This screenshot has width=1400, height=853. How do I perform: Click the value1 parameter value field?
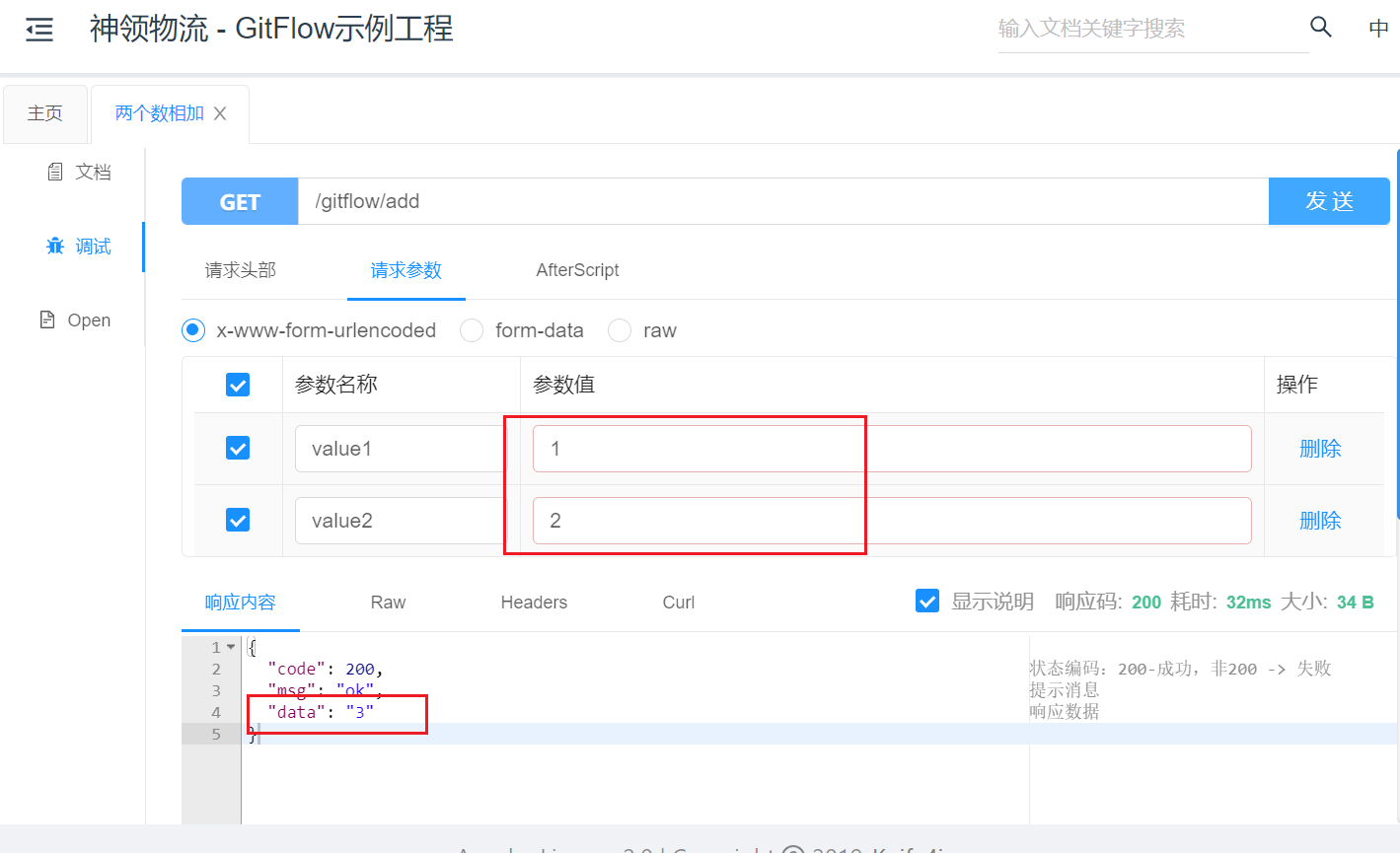tap(891, 449)
